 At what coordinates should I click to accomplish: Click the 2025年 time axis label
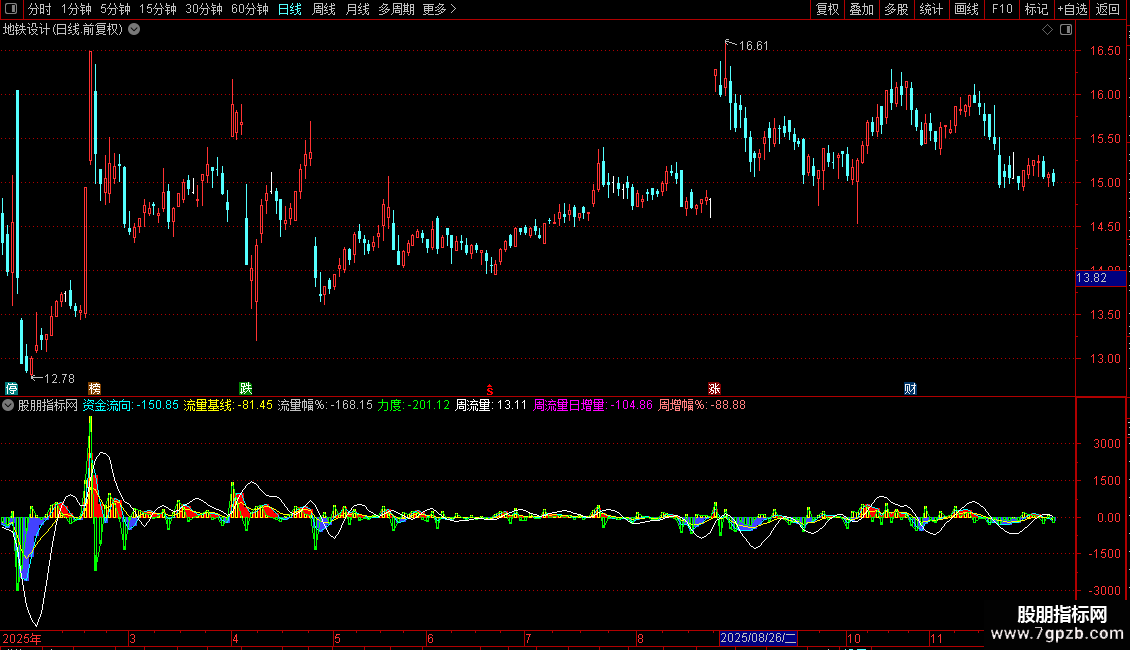tap(22, 638)
